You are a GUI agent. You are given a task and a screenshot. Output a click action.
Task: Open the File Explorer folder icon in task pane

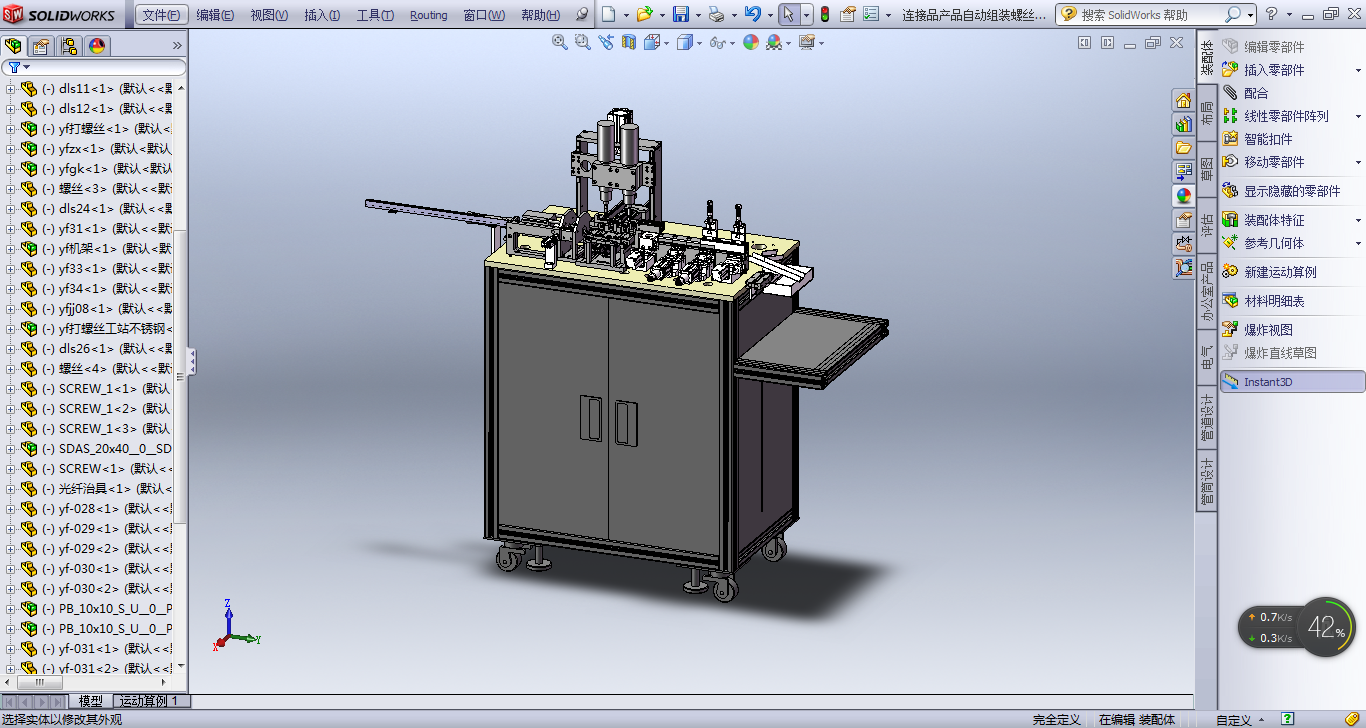pyautogui.click(x=1184, y=148)
